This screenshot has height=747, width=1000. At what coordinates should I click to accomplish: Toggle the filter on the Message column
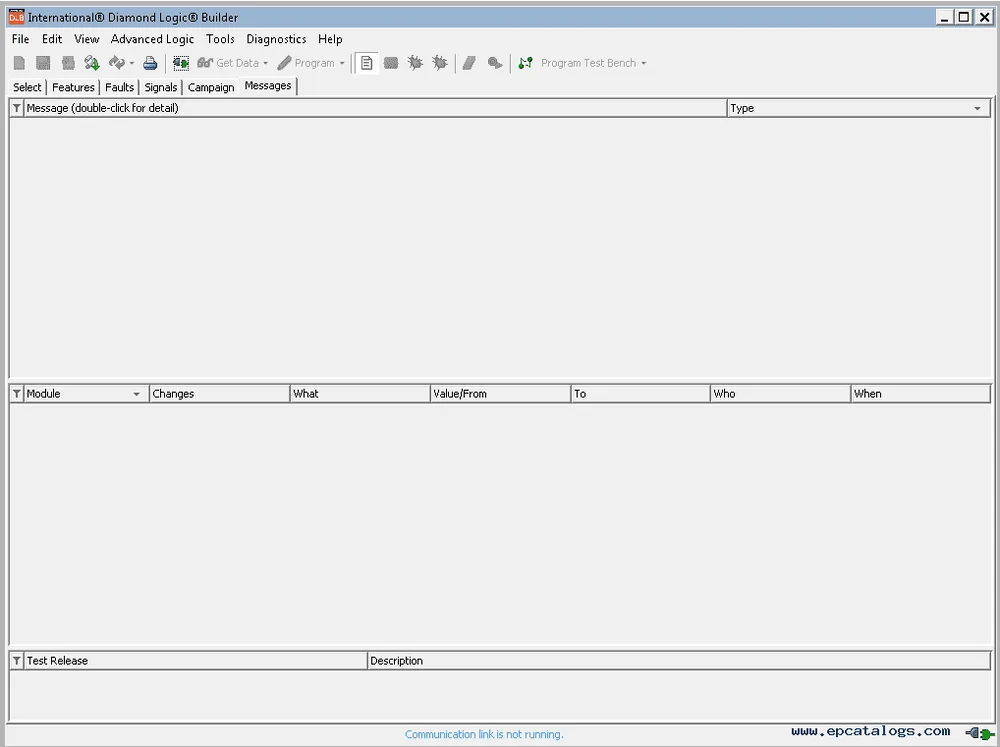(16, 108)
